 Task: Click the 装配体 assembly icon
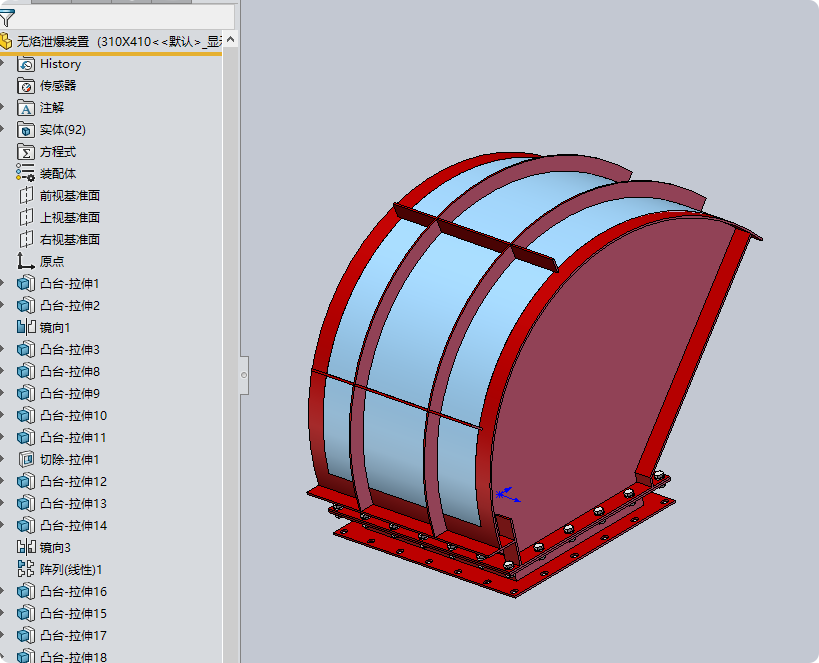(x=25, y=173)
